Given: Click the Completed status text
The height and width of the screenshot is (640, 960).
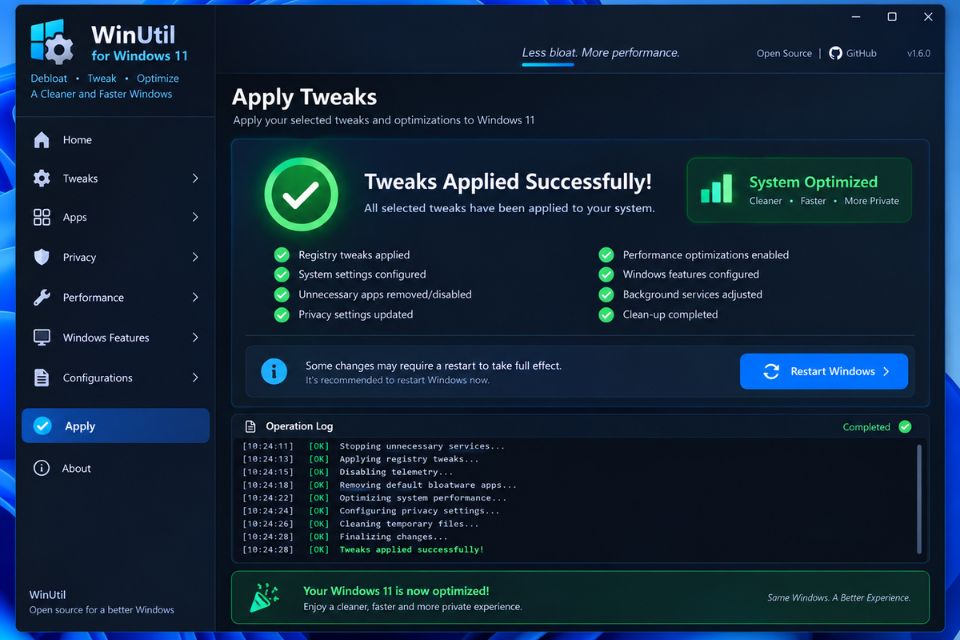Looking at the screenshot, I should [x=866, y=427].
